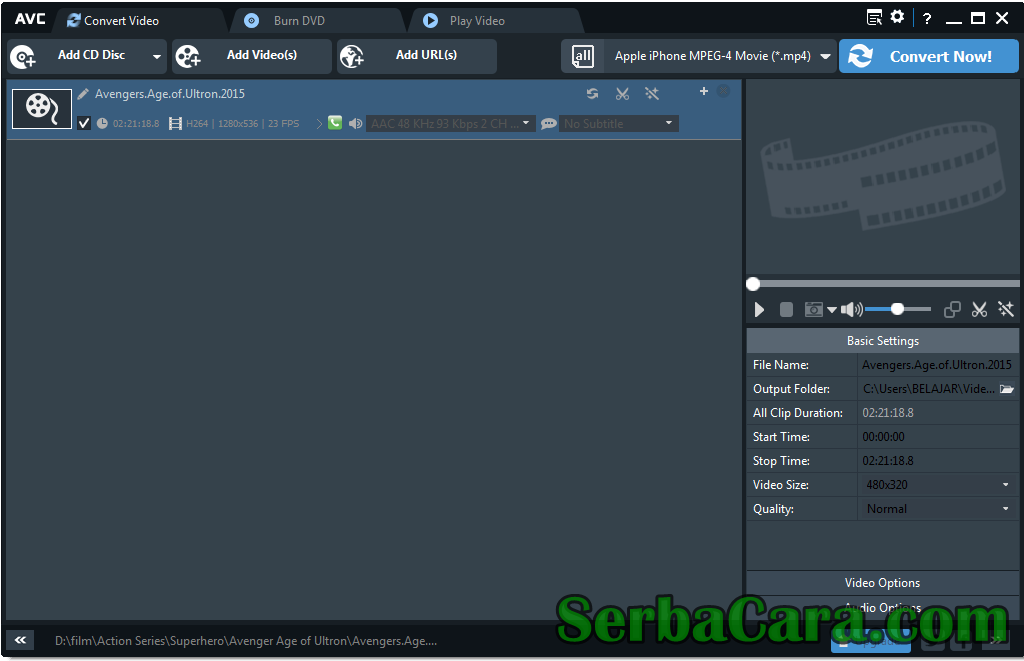Click the scissors clip icon on Avengers row
Screen dimensions: 1024x661
point(622,93)
